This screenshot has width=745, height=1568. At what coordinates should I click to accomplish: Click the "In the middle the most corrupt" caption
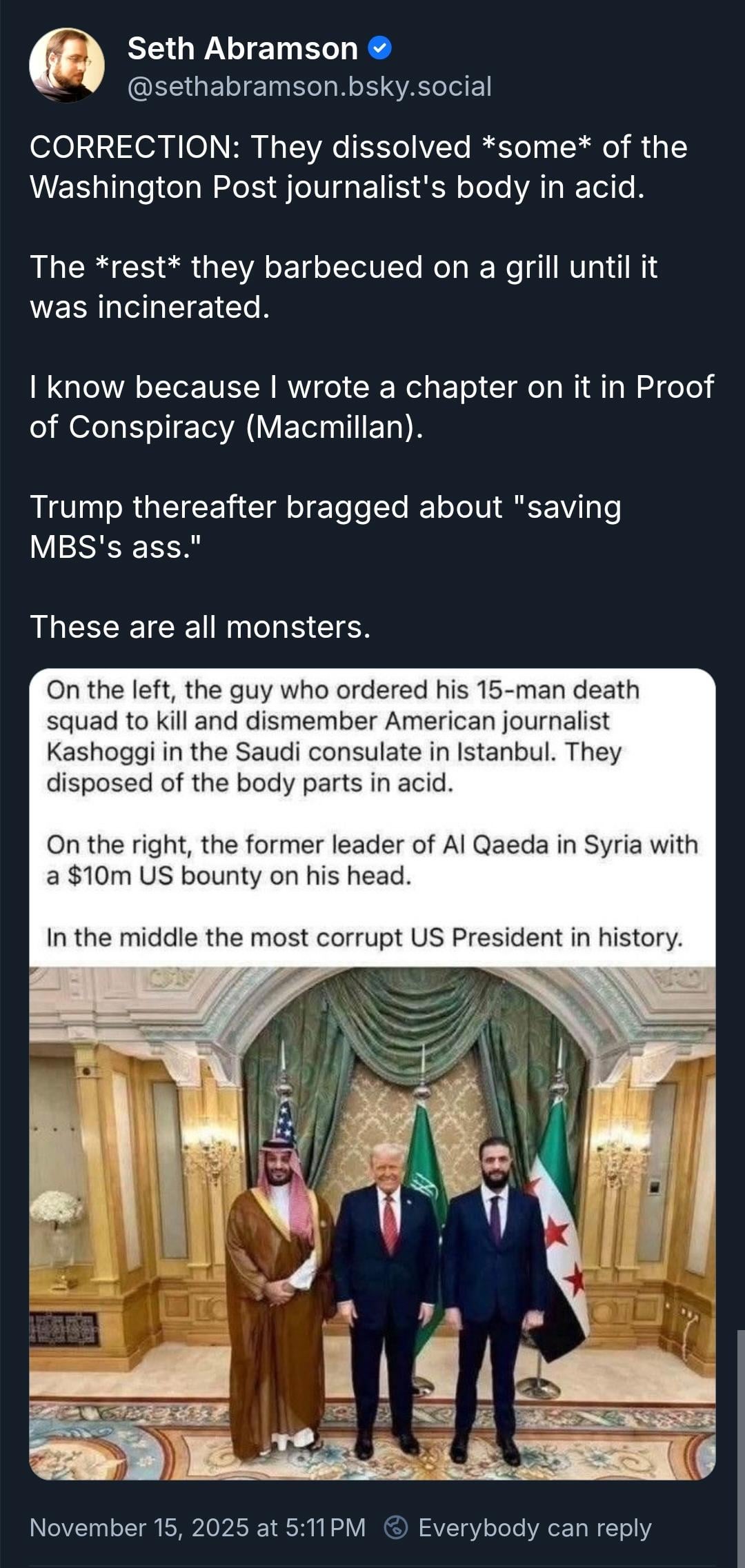(364, 938)
